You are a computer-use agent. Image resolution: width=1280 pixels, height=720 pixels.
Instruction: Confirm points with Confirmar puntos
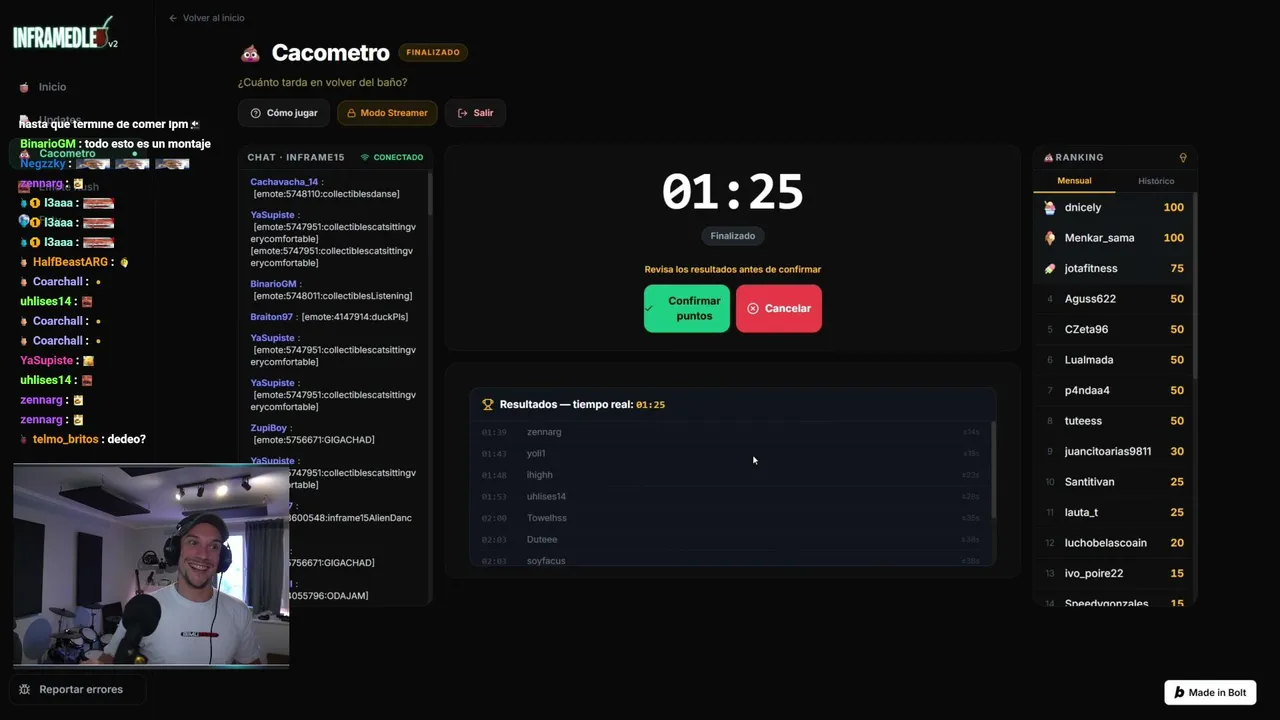[x=687, y=308]
